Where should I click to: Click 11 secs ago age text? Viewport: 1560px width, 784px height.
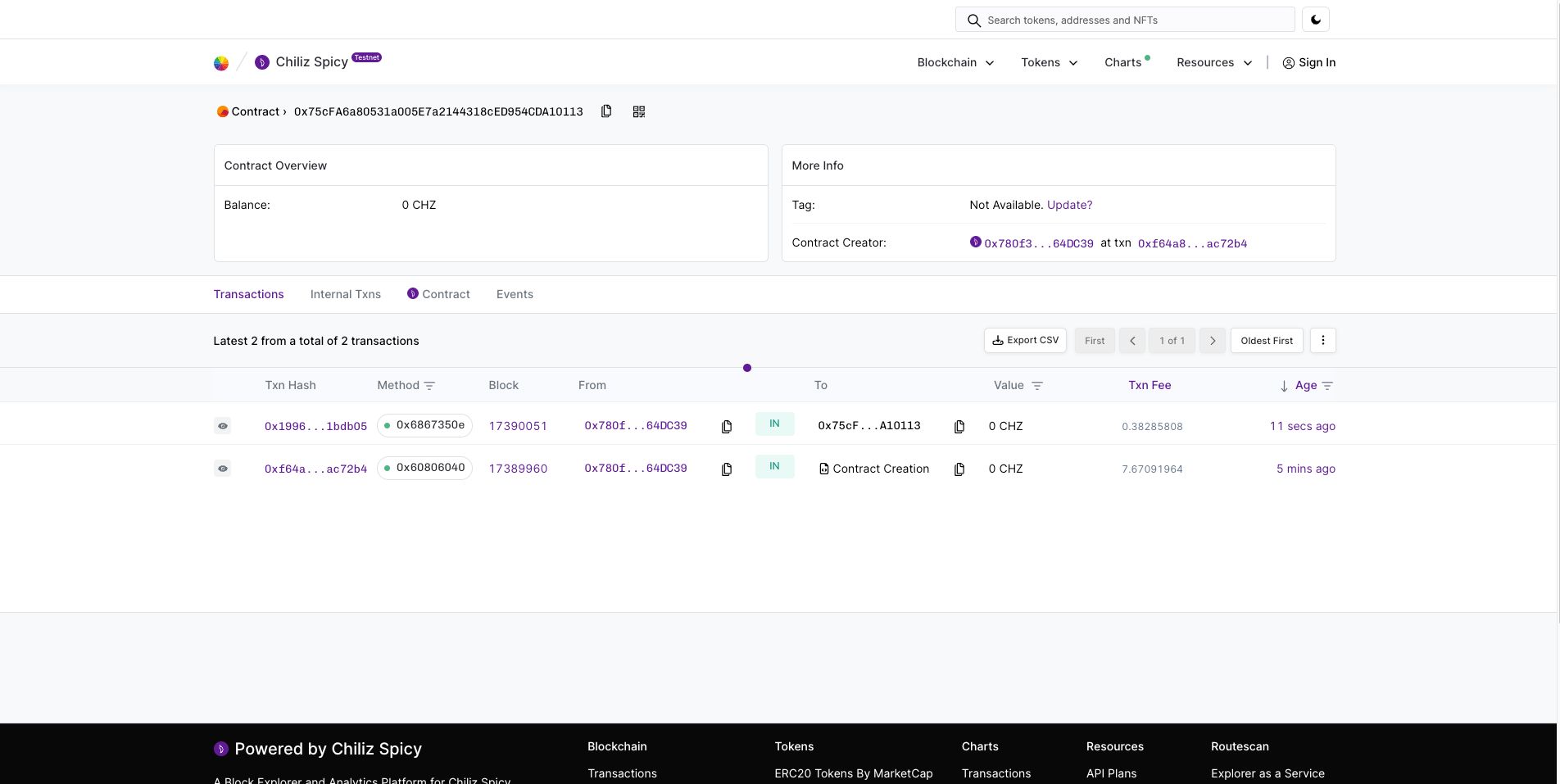pos(1302,426)
